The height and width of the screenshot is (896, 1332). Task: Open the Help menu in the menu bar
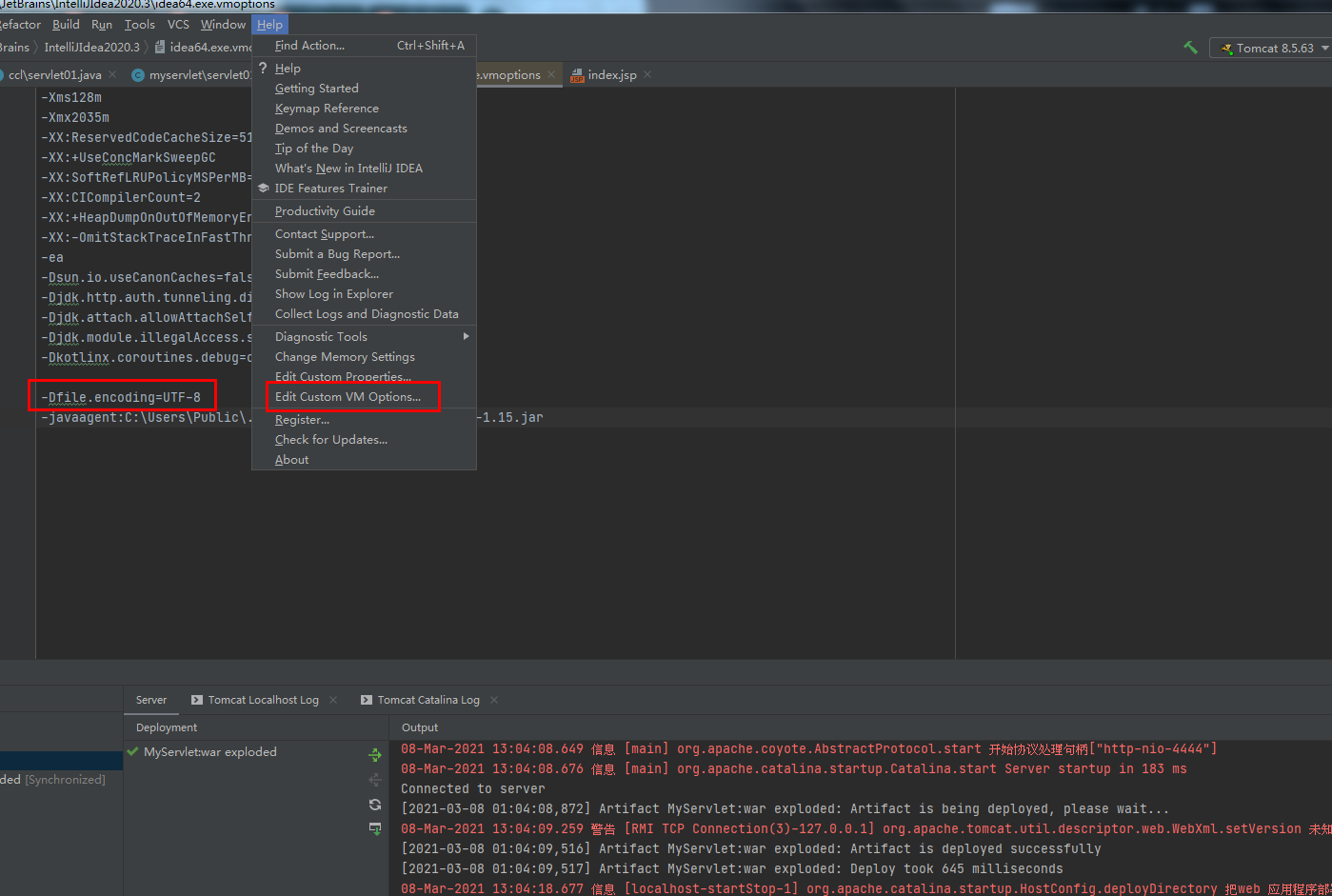click(x=269, y=24)
